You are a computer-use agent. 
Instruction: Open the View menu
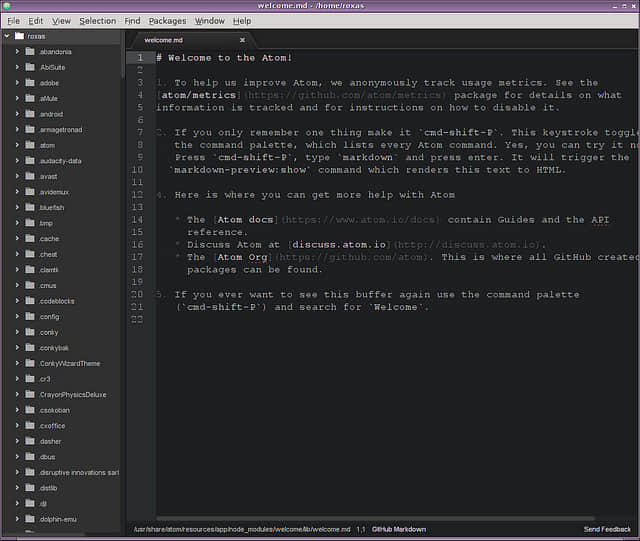tap(61, 21)
